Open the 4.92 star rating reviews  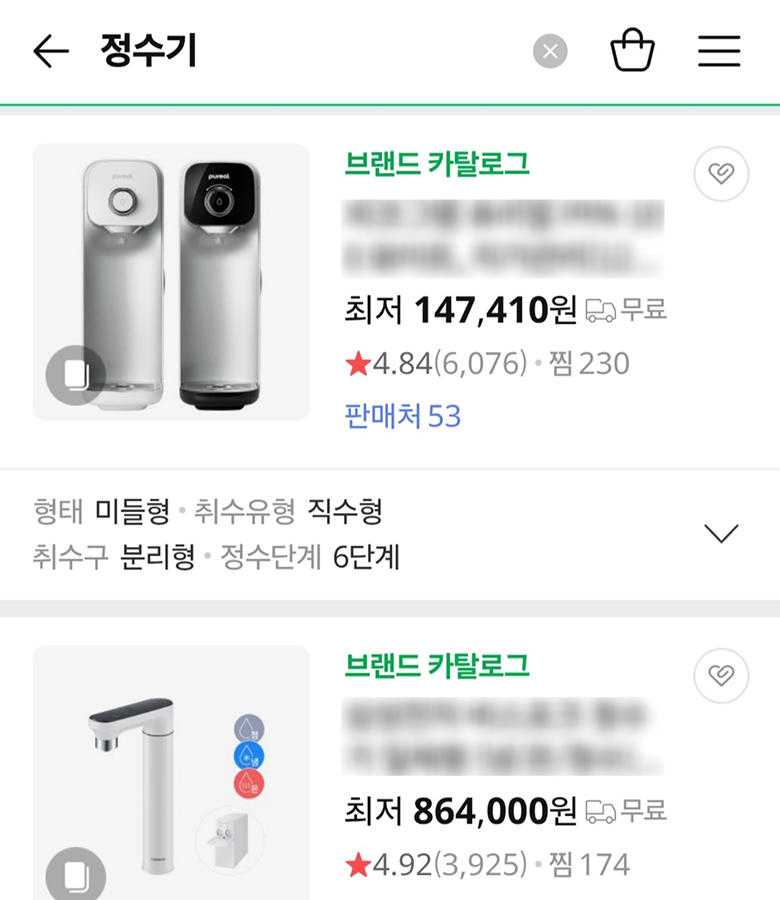pos(435,865)
